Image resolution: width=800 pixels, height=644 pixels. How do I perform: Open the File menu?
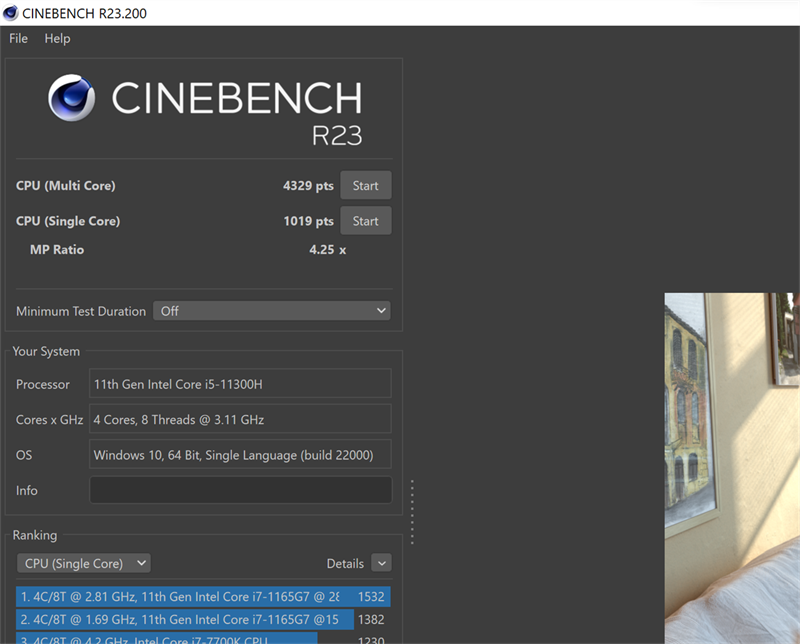(17, 39)
